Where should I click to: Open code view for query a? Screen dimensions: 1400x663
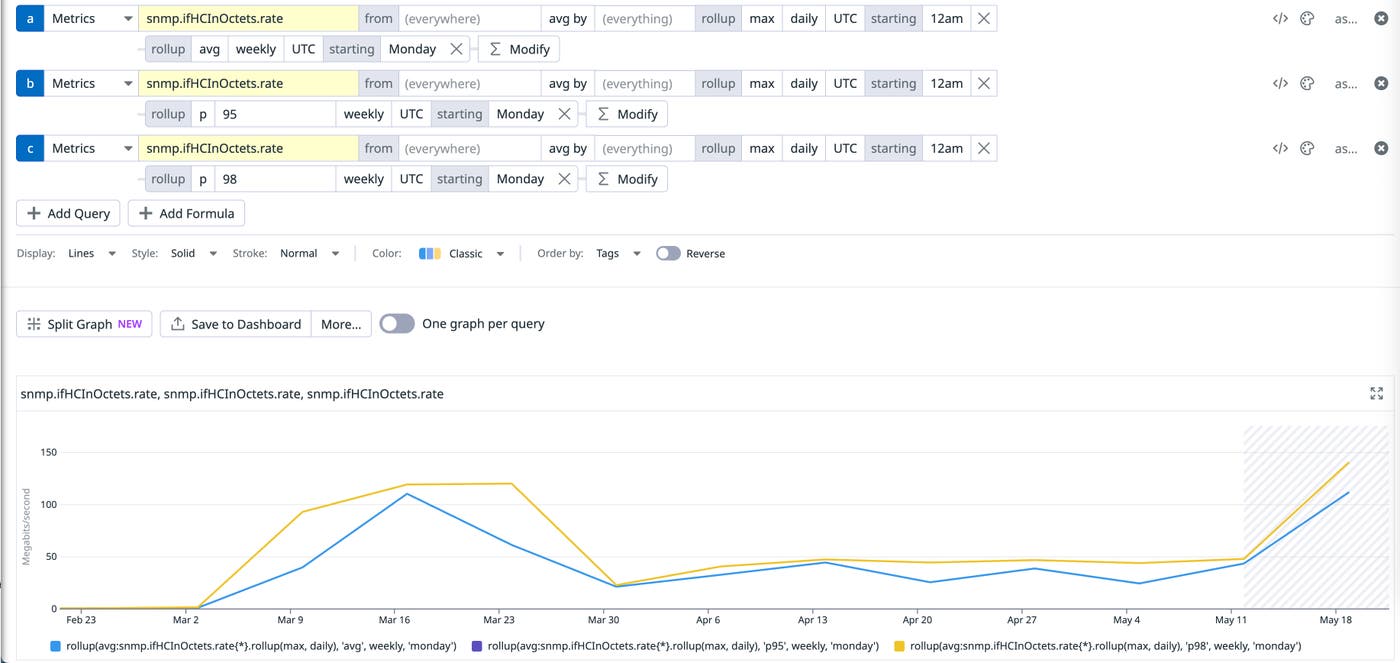click(1280, 17)
